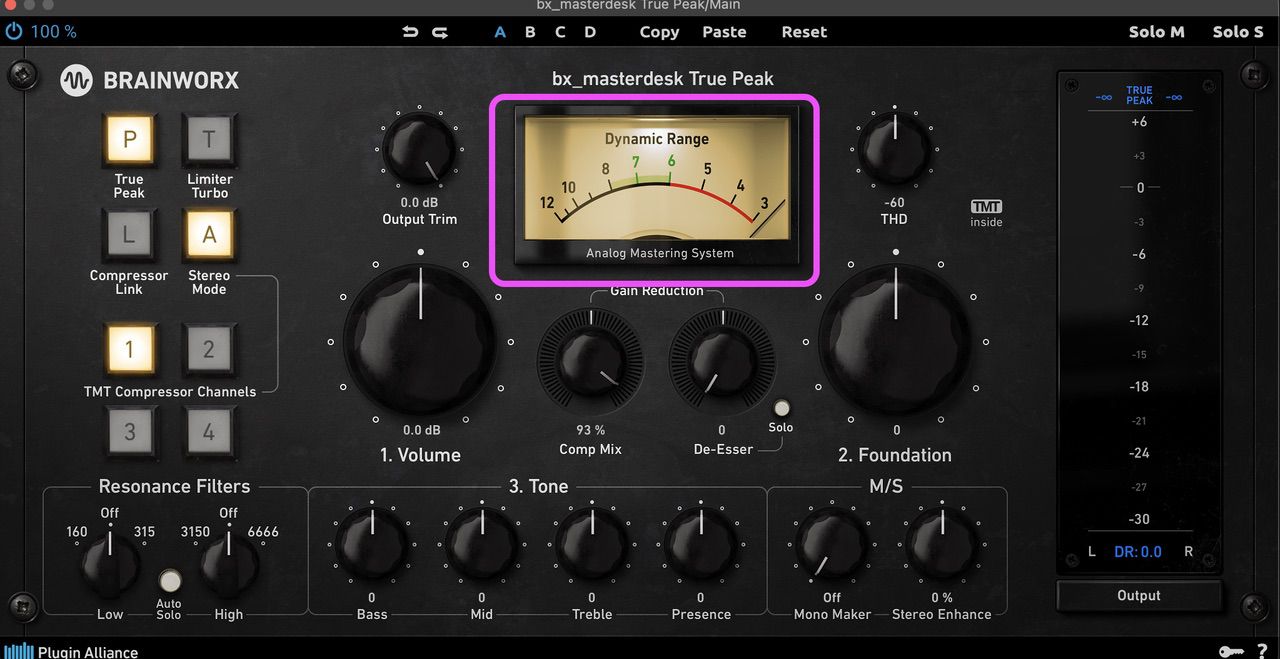1280x659 pixels.
Task: Click the 100 % scale value
Action: [54, 32]
